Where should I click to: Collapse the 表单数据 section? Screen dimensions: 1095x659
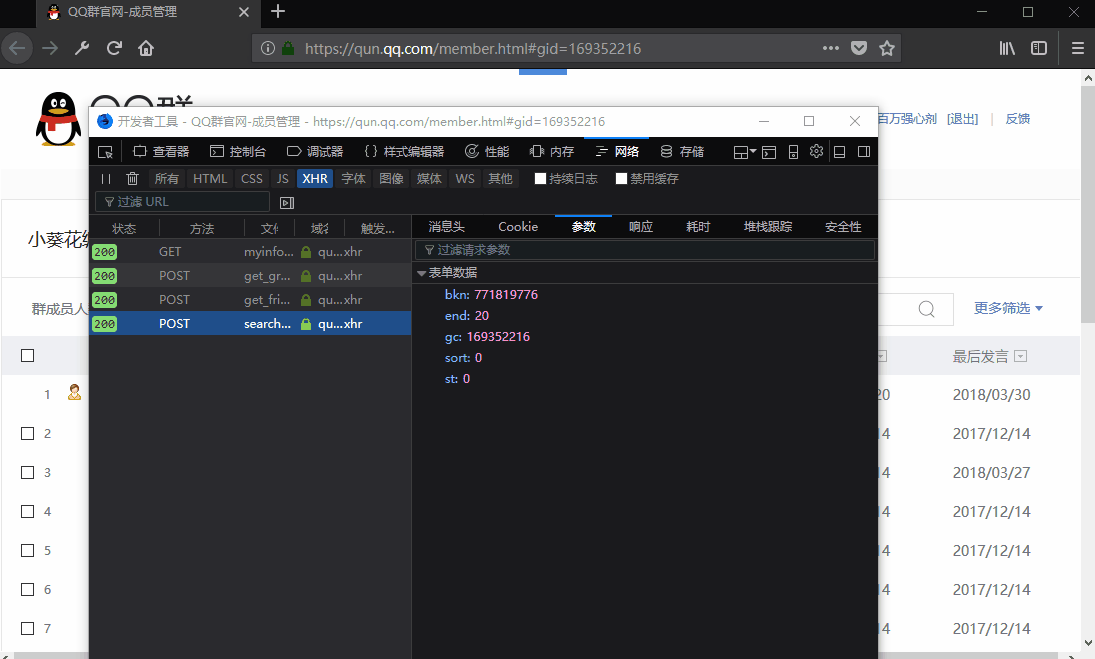point(422,273)
